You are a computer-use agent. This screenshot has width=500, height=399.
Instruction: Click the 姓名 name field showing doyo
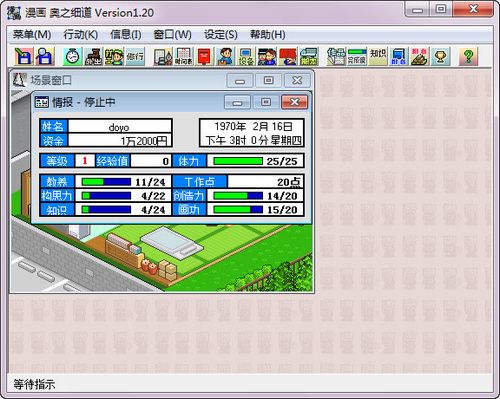(120, 127)
